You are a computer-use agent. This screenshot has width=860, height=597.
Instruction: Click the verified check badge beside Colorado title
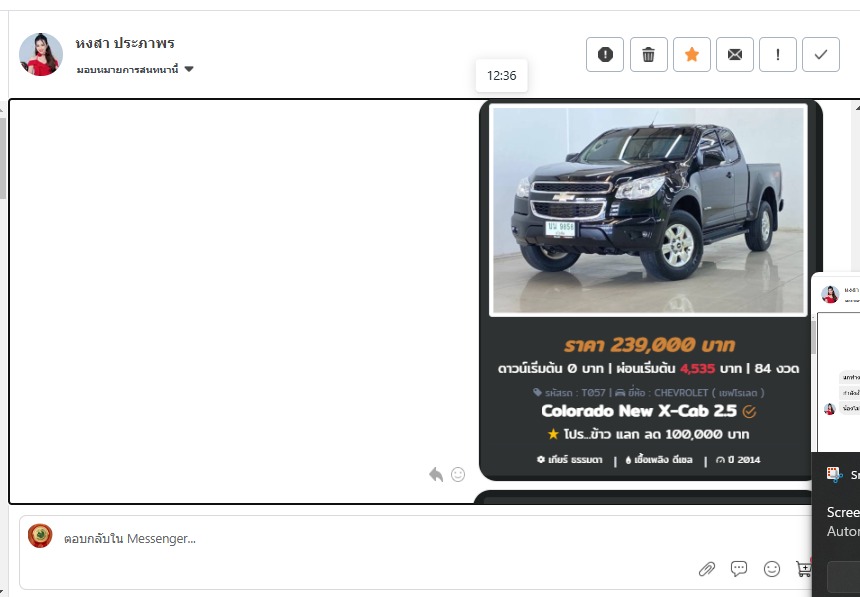(x=749, y=412)
